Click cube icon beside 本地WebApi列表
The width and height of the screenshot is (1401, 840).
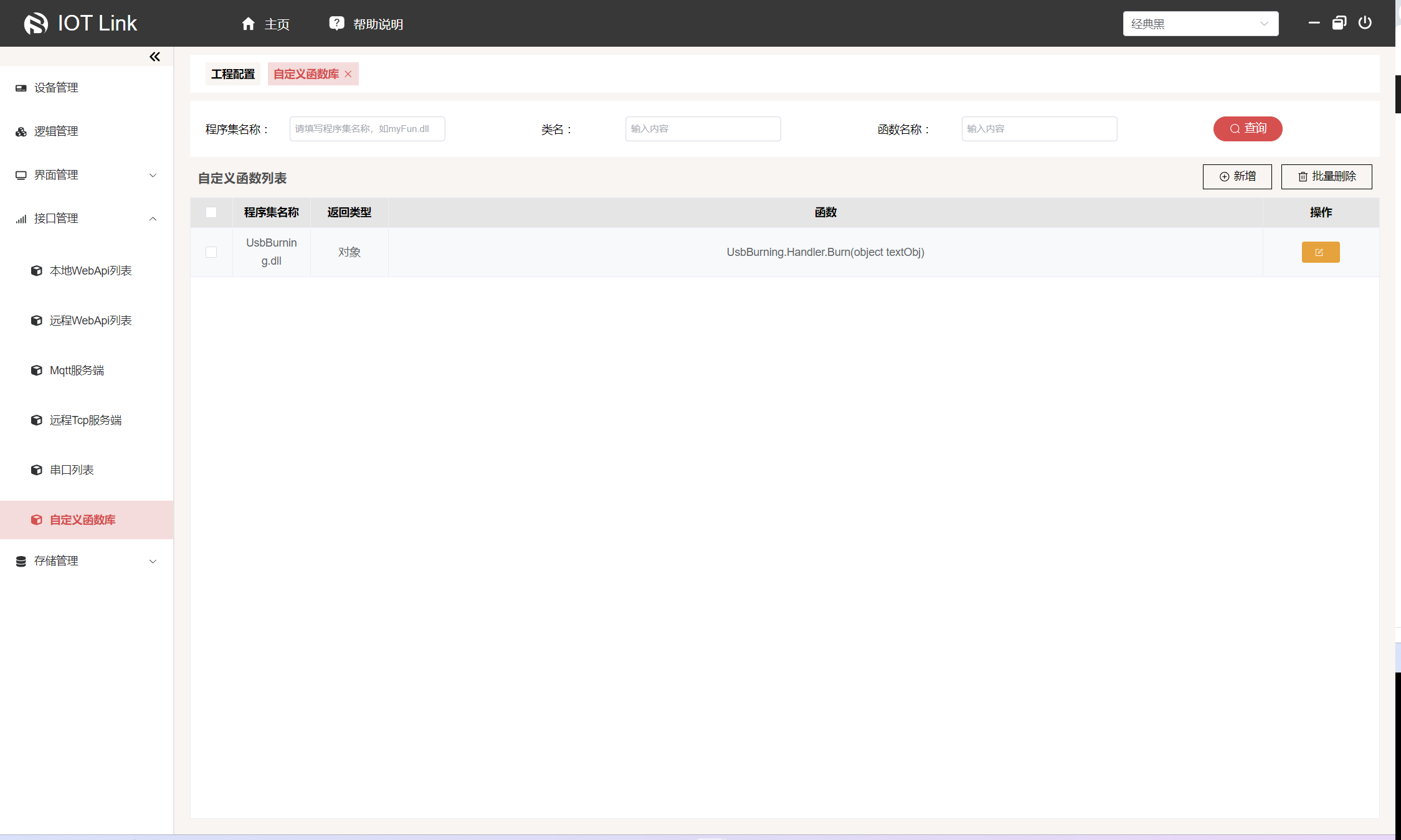[x=37, y=271]
